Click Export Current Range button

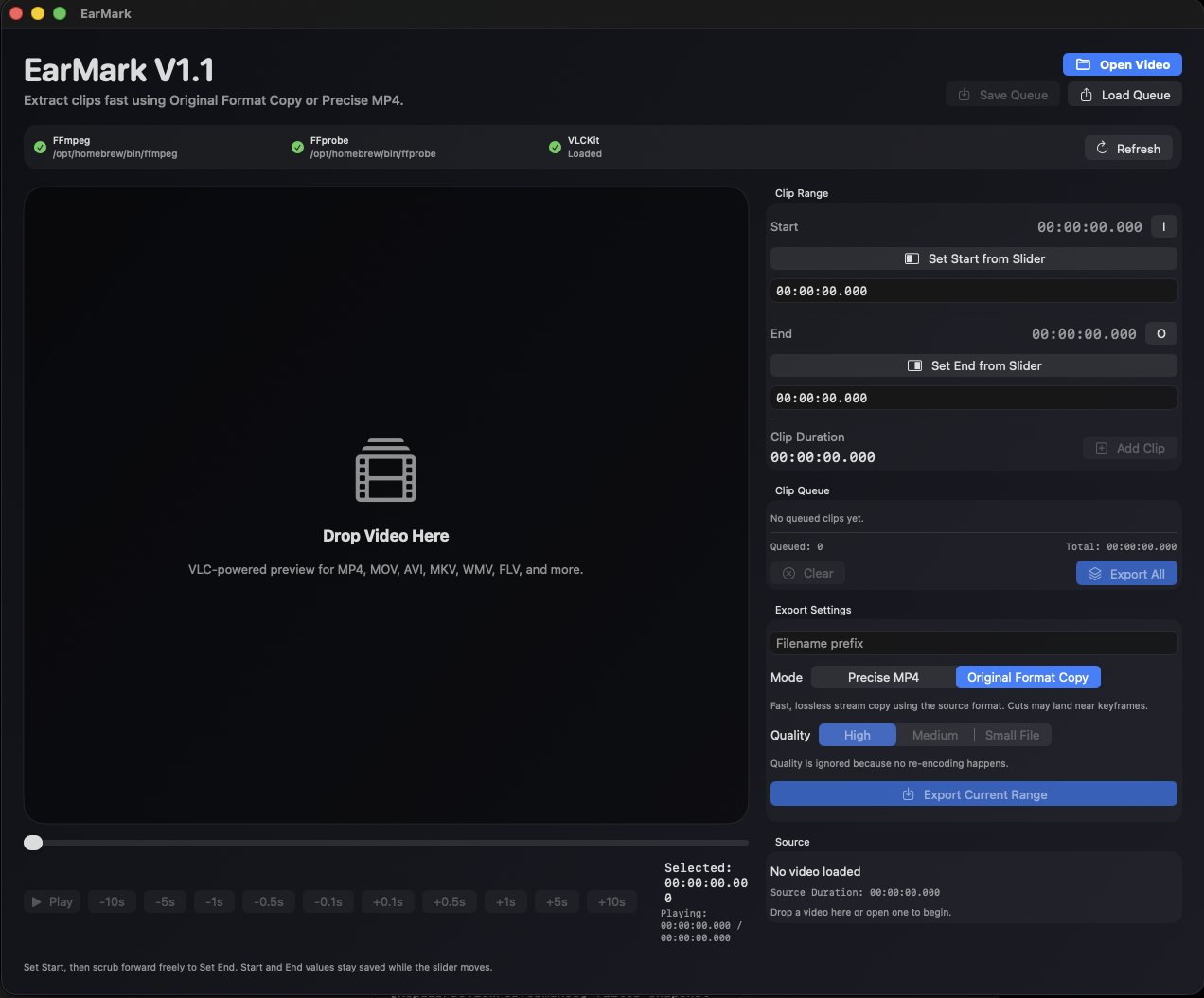coord(974,794)
